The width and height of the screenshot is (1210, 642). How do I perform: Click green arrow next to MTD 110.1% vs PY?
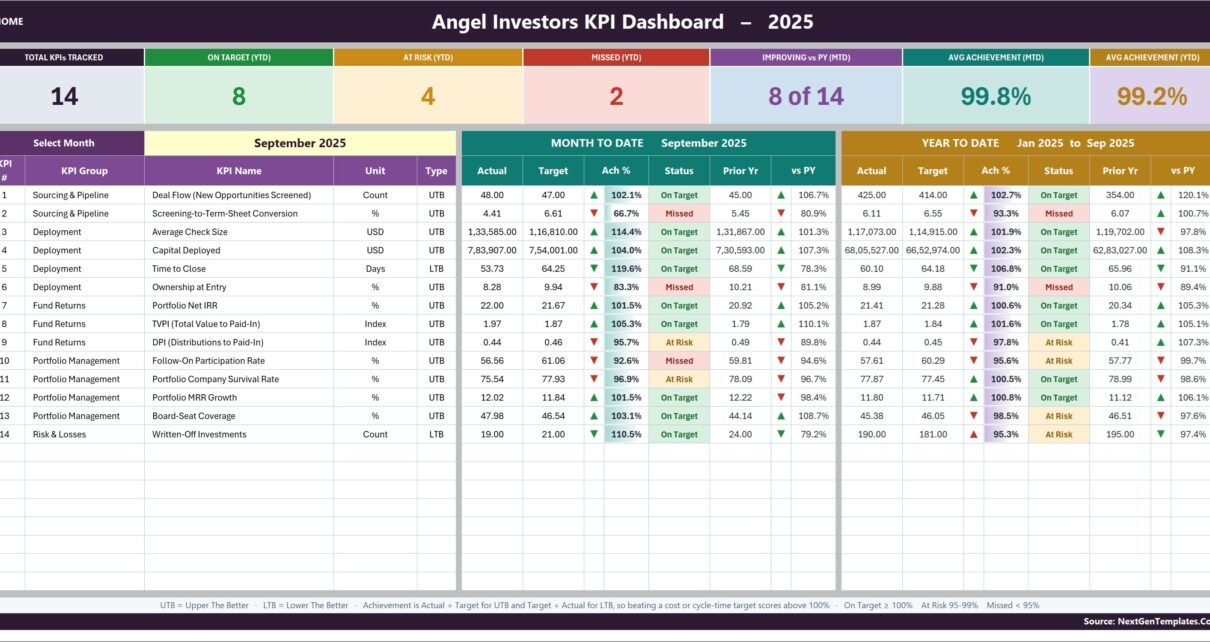point(780,324)
